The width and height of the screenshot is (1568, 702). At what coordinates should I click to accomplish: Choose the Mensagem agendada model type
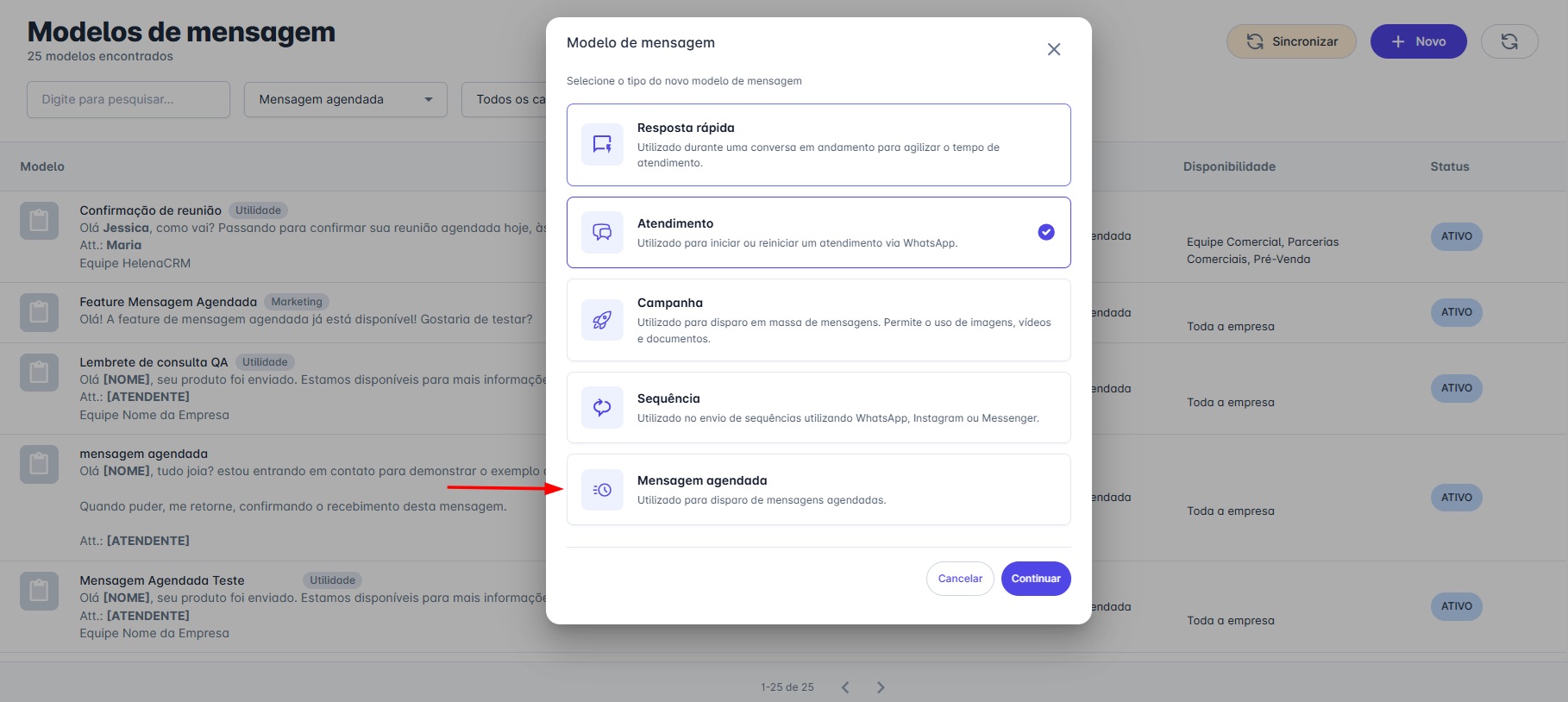pyautogui.click(x=818, y=490)
